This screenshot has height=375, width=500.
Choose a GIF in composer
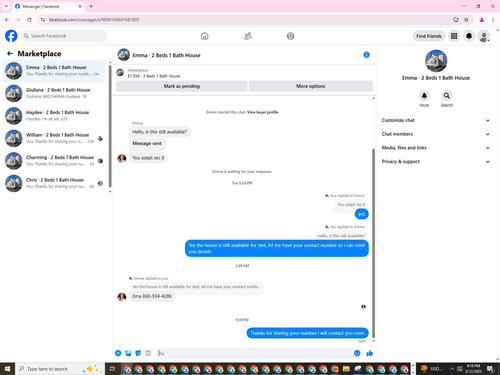(x=148, y=353)
